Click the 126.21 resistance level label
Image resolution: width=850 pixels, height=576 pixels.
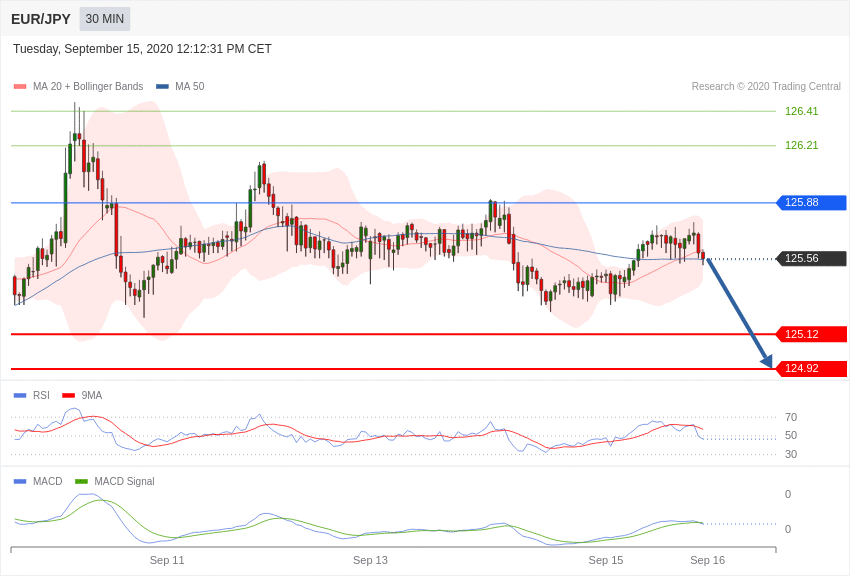coord(801,145)
